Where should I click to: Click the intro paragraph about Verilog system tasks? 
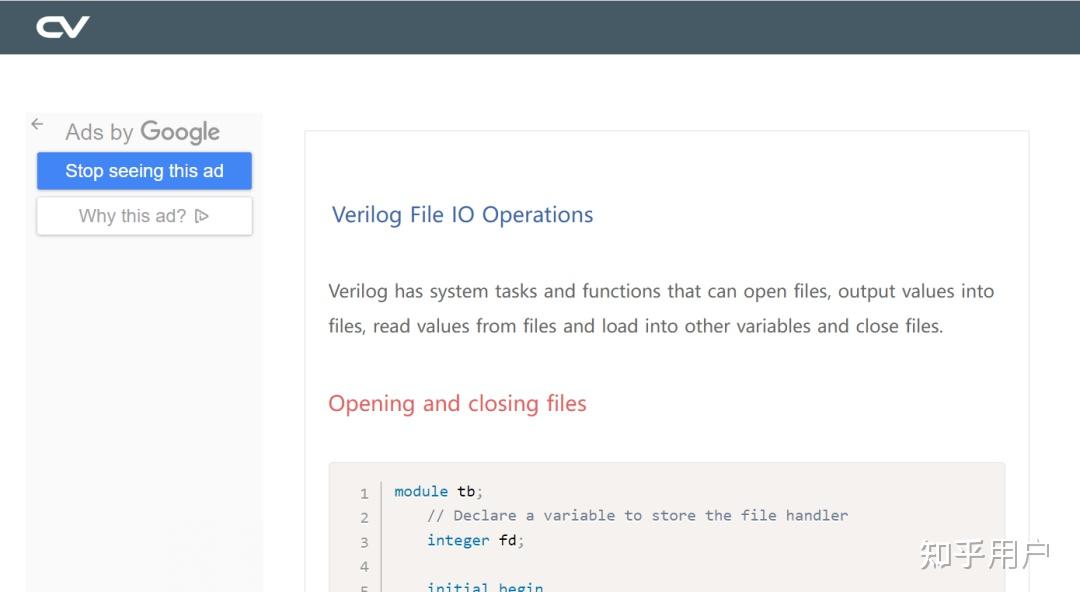pos(661,308)
